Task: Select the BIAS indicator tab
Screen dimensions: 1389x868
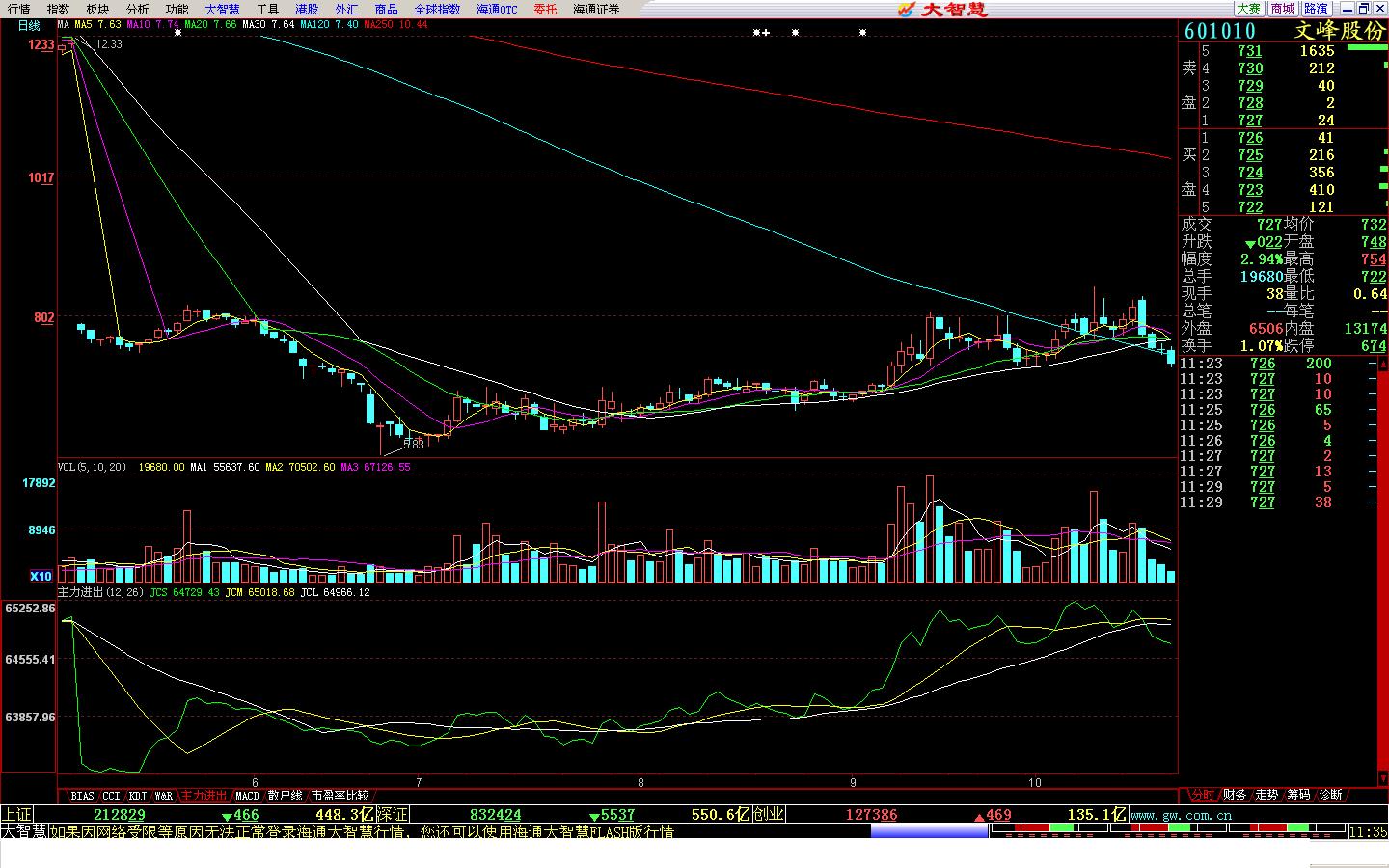Action: click(x=82, y=796)
